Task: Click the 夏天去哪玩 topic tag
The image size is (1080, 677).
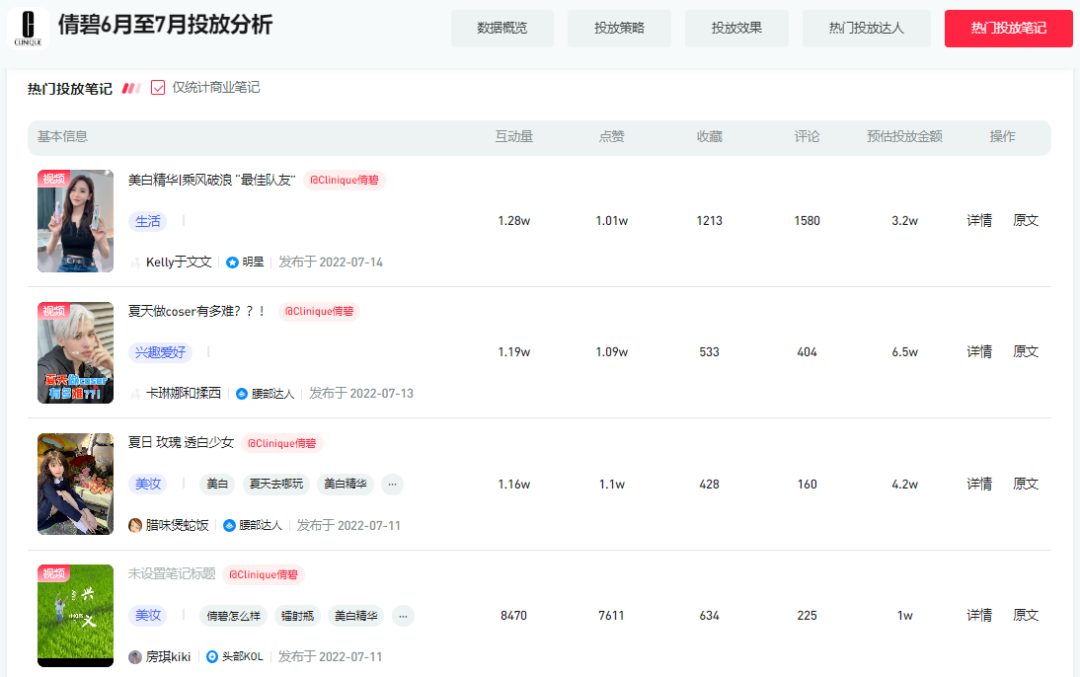Action: (x=276, y=484)
